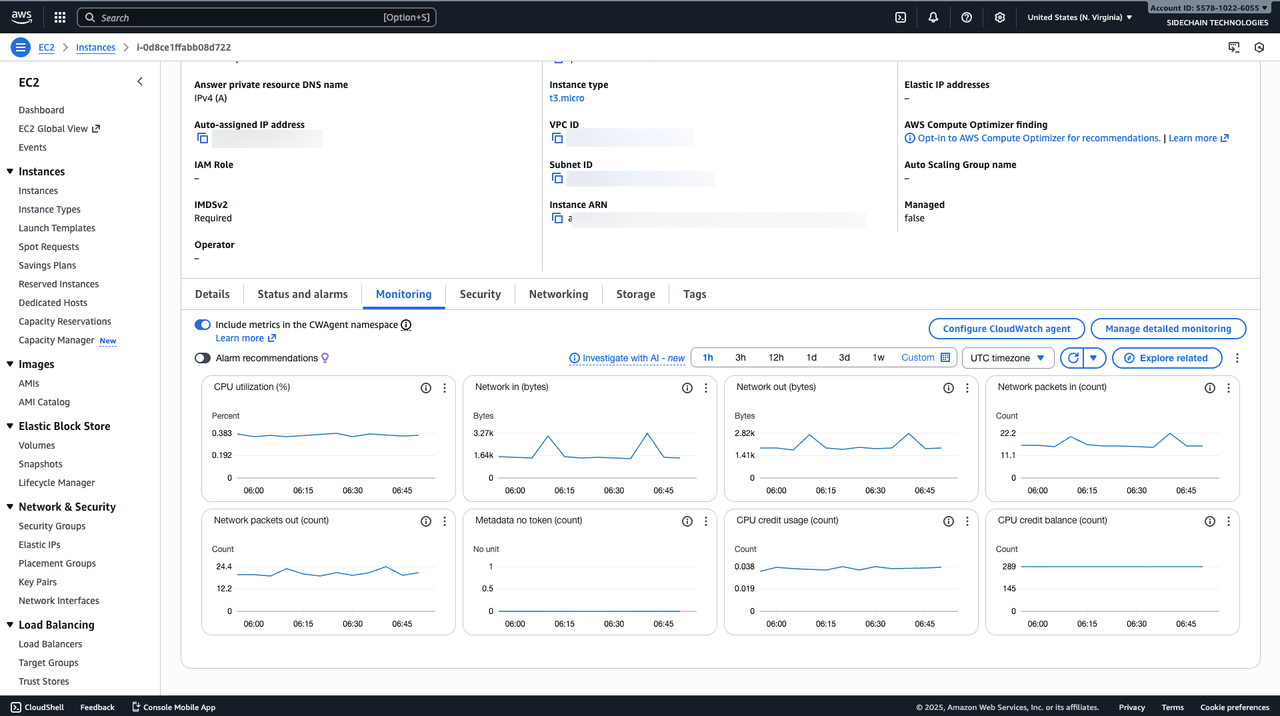
Task: Collapse the Instances section in sidebar
Action: click(10, 172)
